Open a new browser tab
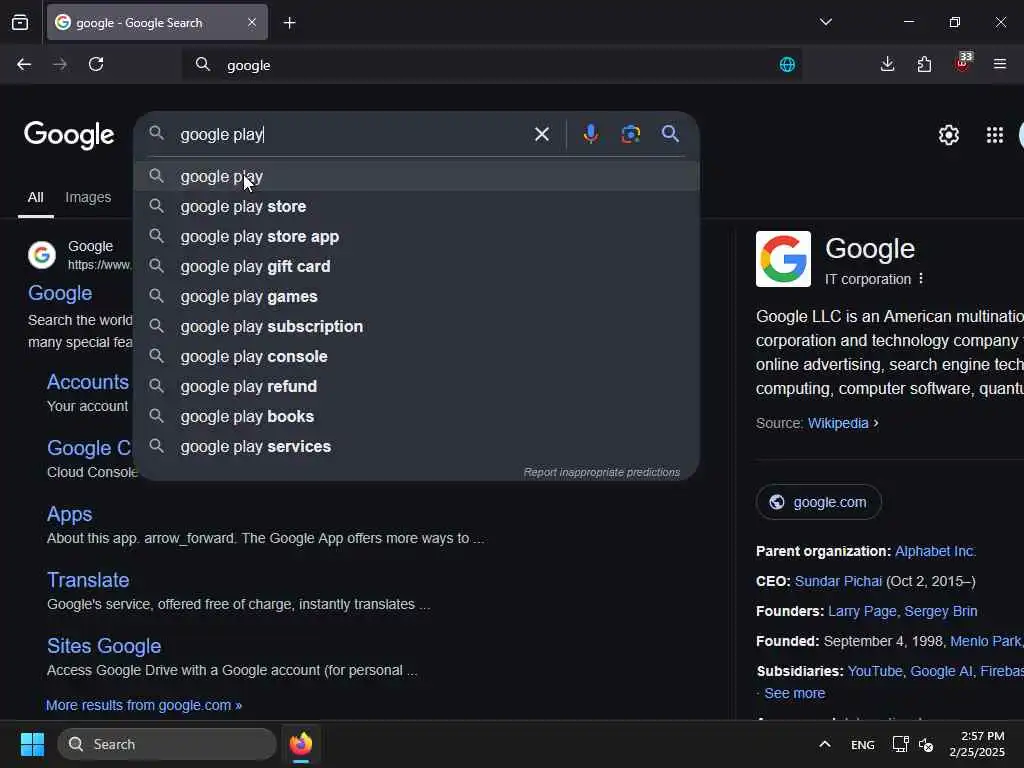1024x768 pixels. [289, 23]
